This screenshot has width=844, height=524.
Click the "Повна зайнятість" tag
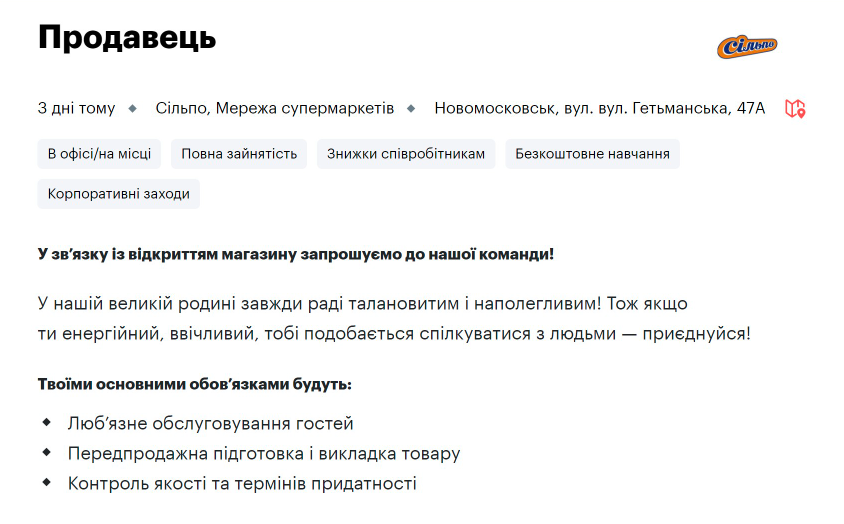pyautogui.click(x=239, y=154)
